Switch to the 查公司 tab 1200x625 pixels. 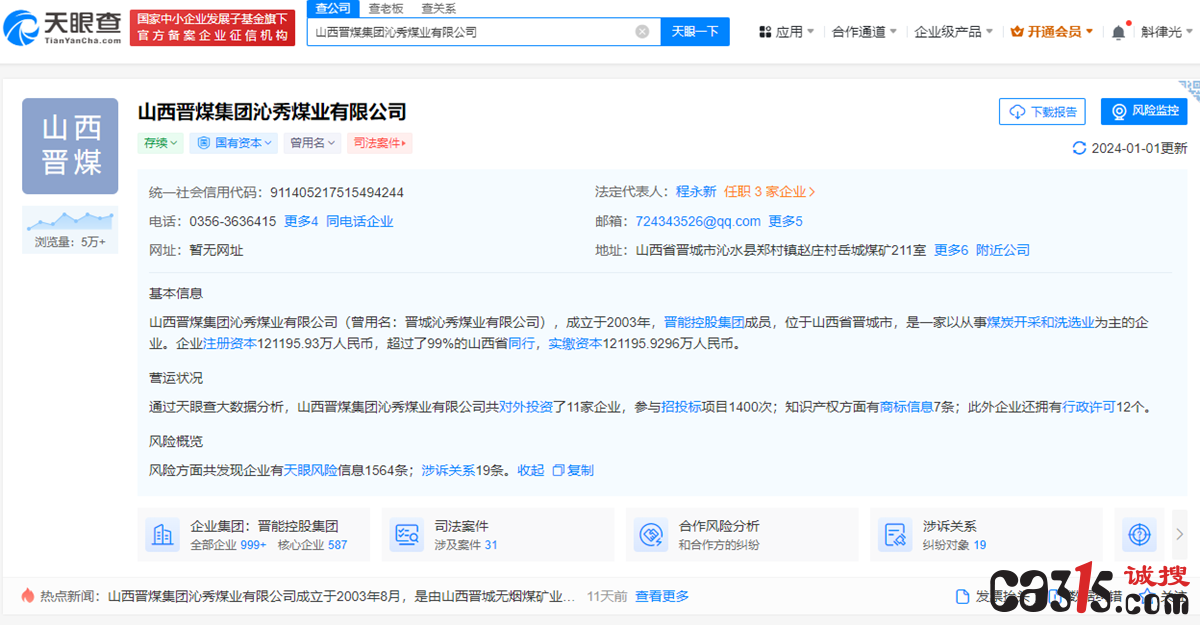pos(333,8)
